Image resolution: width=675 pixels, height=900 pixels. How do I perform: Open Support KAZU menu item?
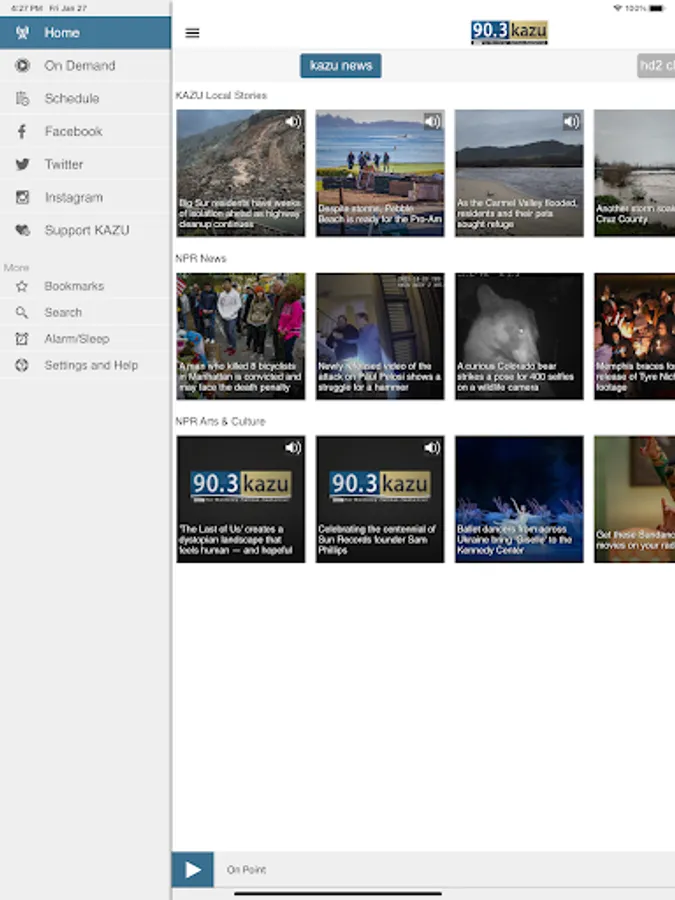pyautogui.click(x=86, y=230)
